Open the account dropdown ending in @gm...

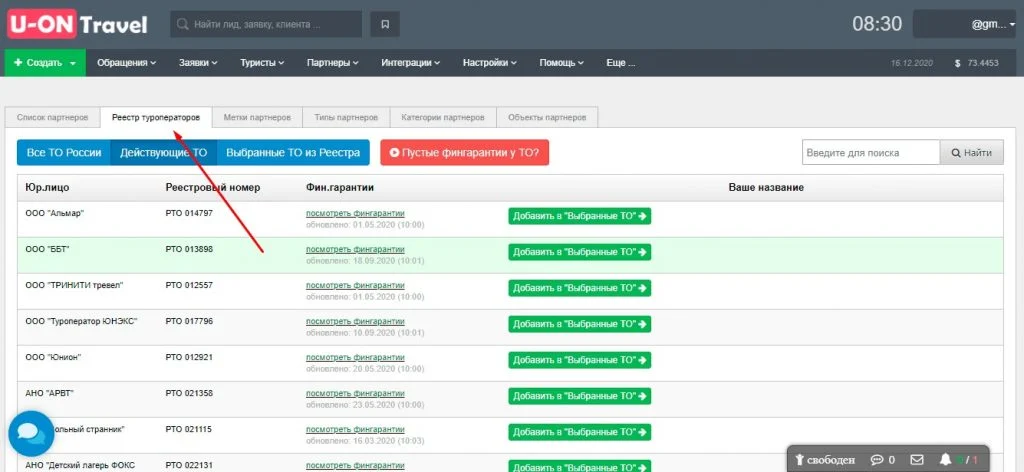[x=965, y=24]
